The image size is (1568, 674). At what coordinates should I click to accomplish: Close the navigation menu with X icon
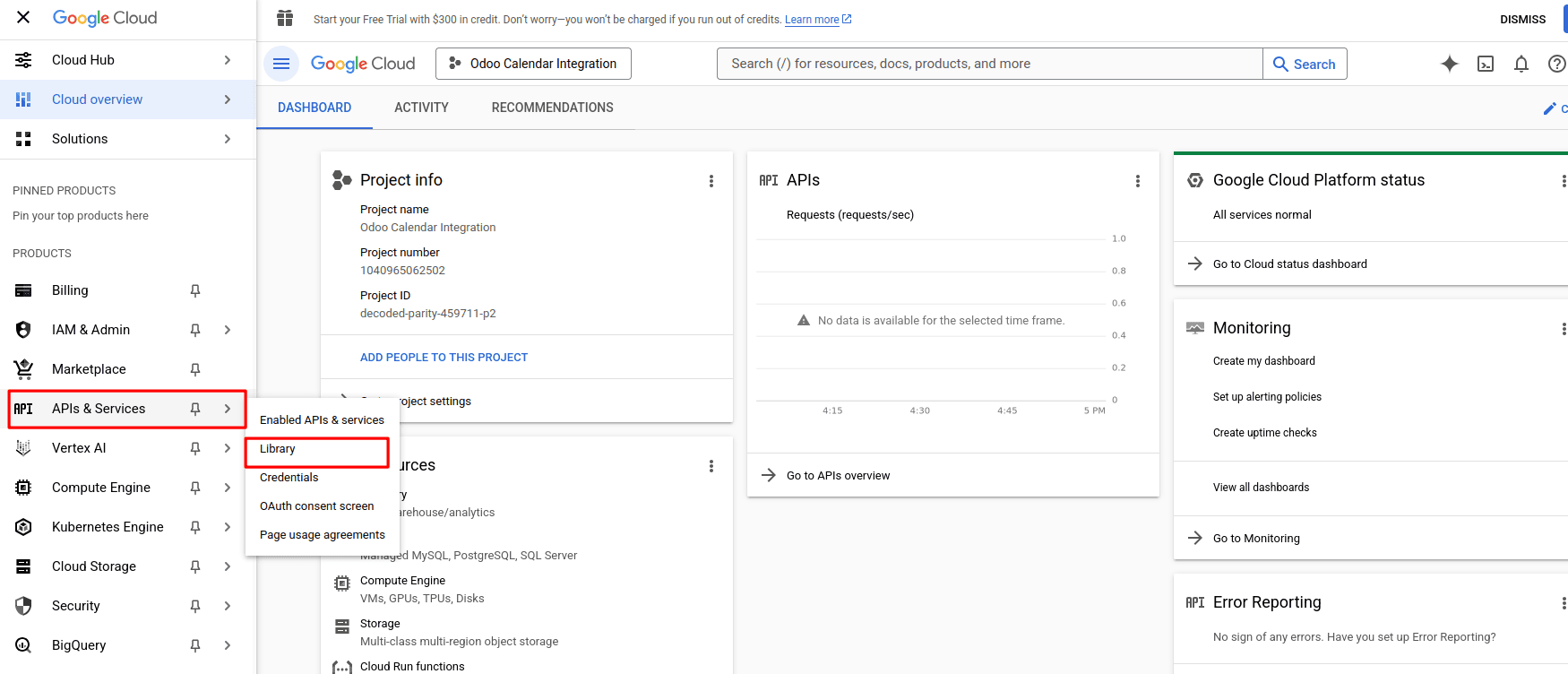click(23, 17)
